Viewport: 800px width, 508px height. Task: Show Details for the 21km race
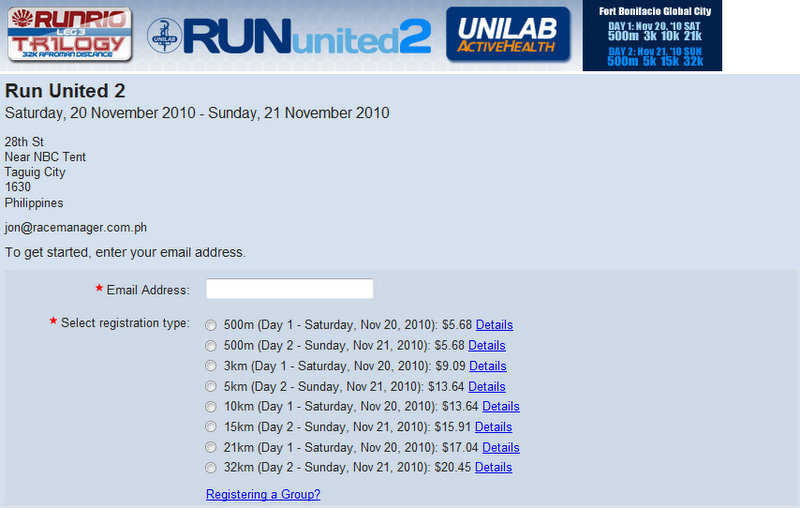click(501, 448)
